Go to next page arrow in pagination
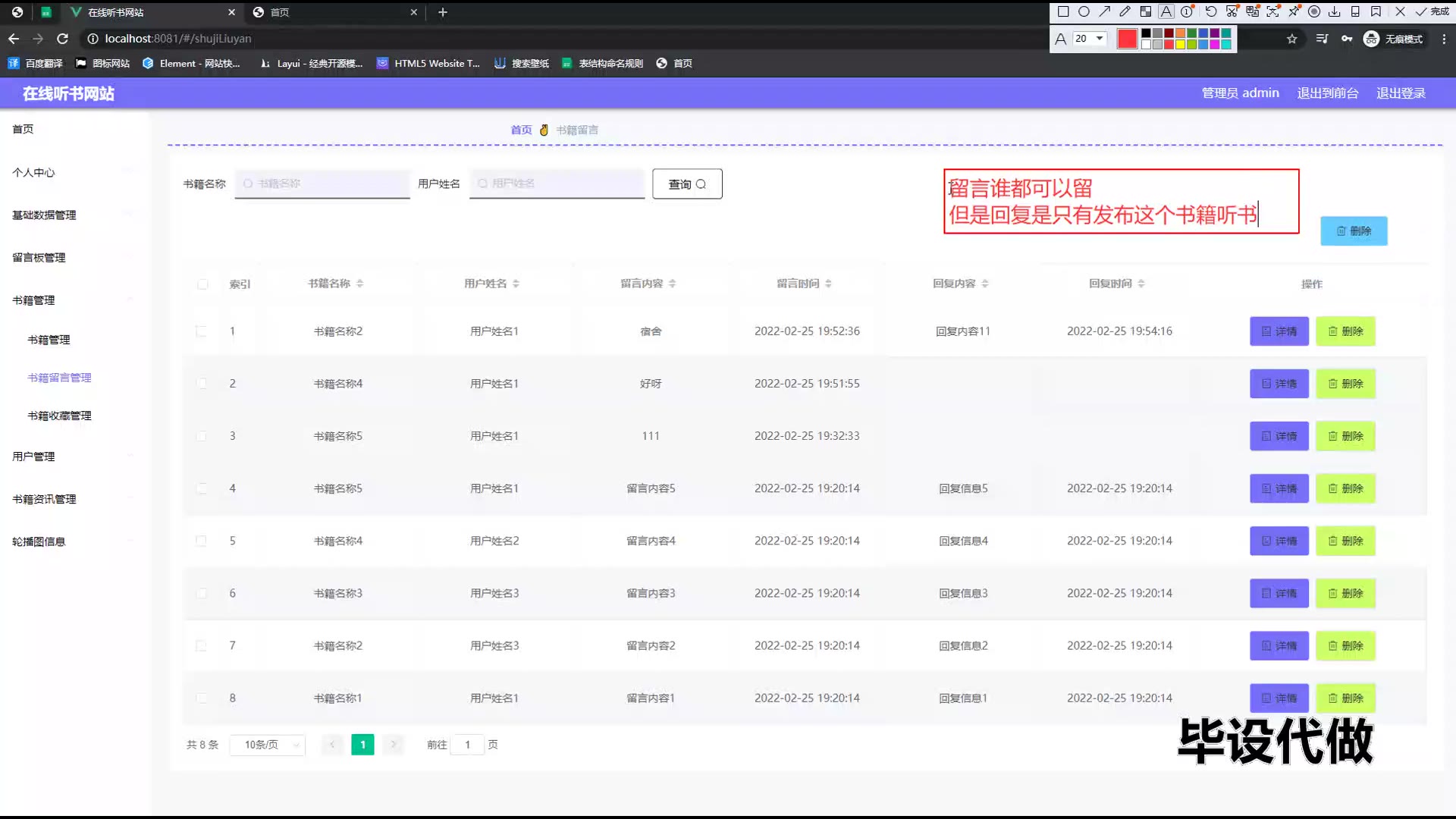Screen dimensions: 1456x819 pyautogui.click(x=393, y=745)
